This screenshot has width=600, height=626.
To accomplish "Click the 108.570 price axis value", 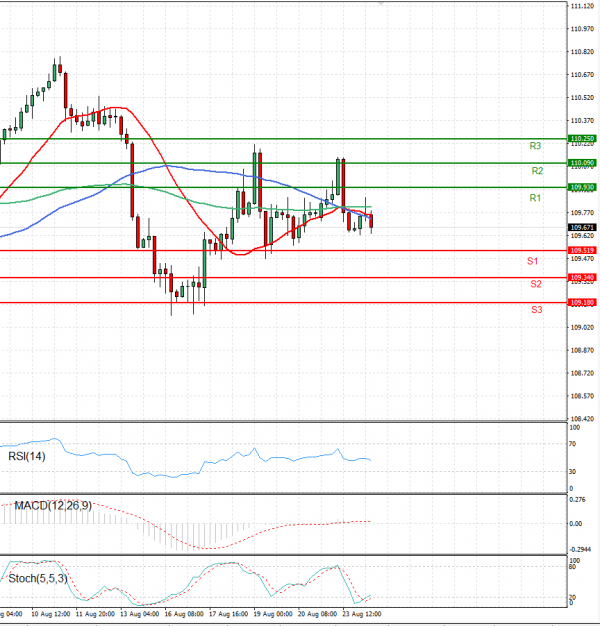I will 582,396.
